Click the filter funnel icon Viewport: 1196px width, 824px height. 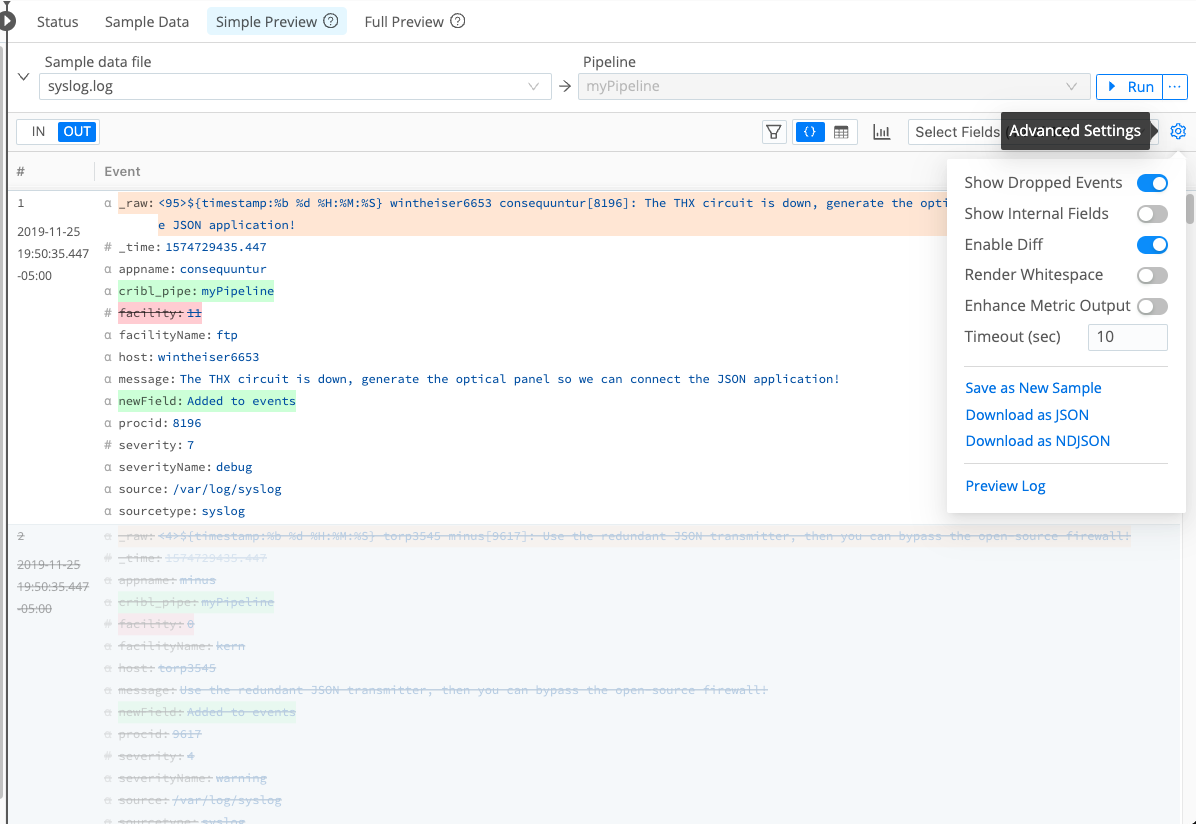[773, 132]
